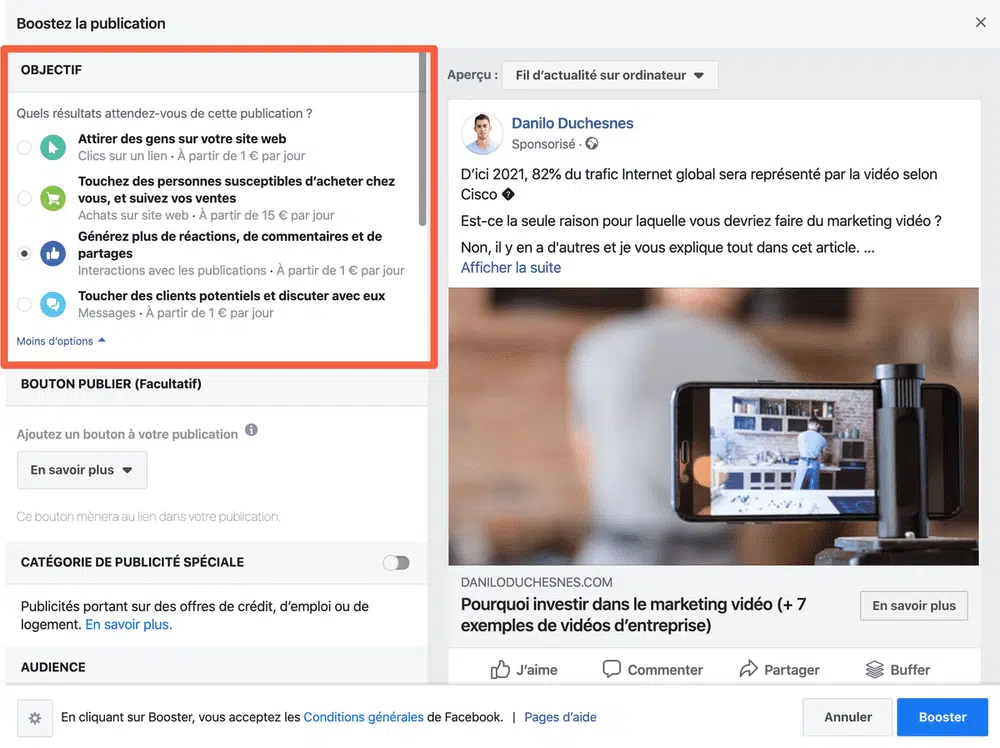Open the 'En savoir plus' button type dropdown
Image resolution: width=1000 pixels, height=748 pixels.
point(82,470)
